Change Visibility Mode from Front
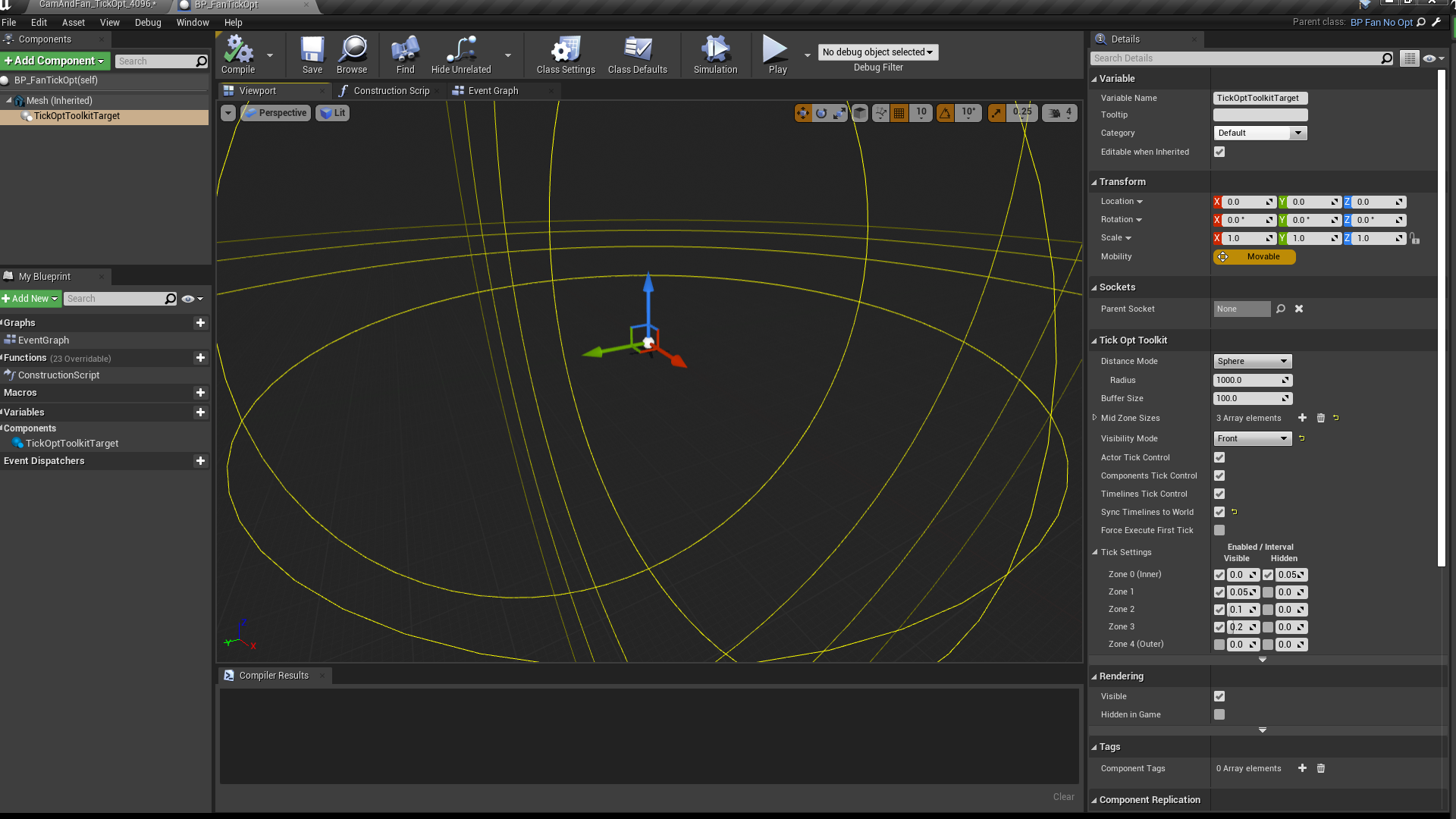This screenshot has width=1456, height=819. [1251, 438]
